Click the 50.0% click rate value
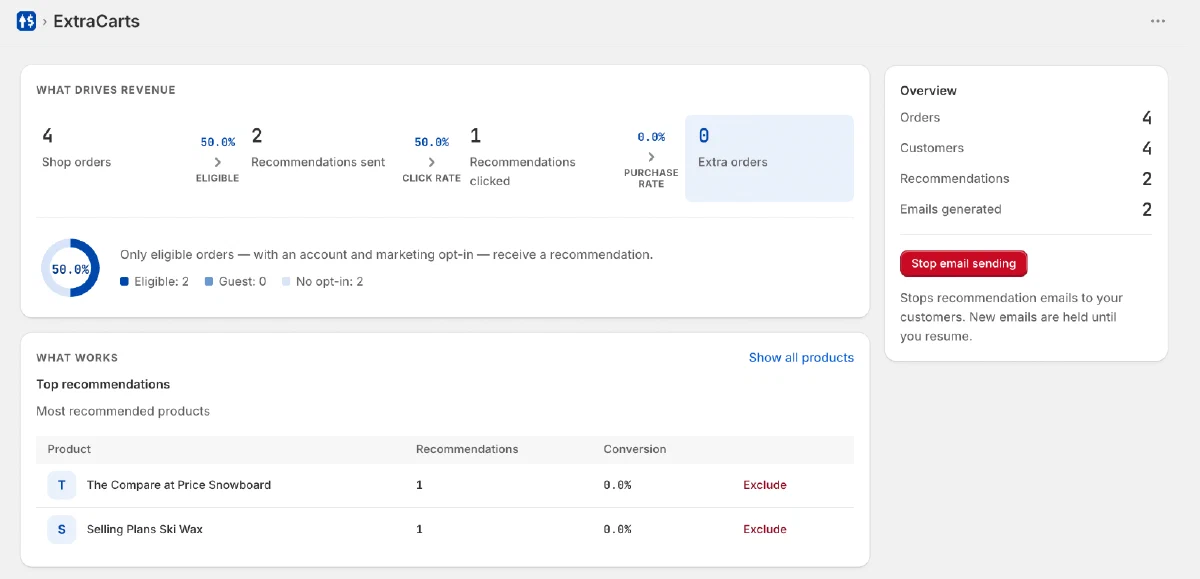The height and width of the screenshot is (579, 1200). 431,142
